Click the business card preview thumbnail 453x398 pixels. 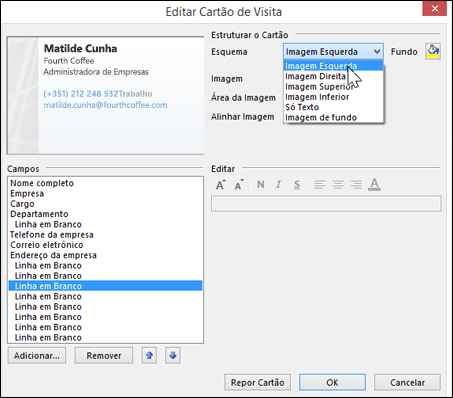105,96
